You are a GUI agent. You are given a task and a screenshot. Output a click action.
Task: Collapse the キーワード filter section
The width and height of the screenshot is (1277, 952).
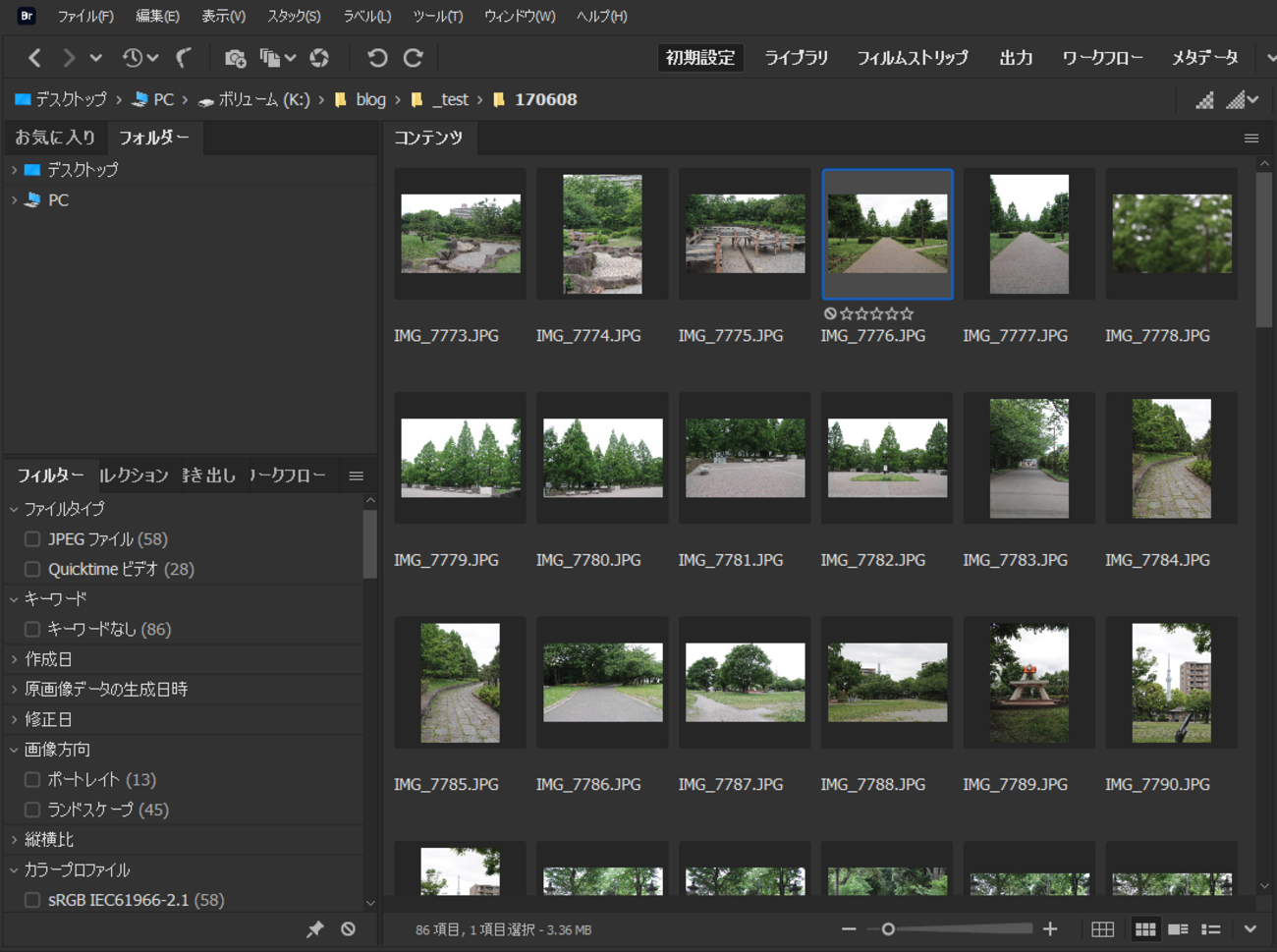tap(14, 598)
